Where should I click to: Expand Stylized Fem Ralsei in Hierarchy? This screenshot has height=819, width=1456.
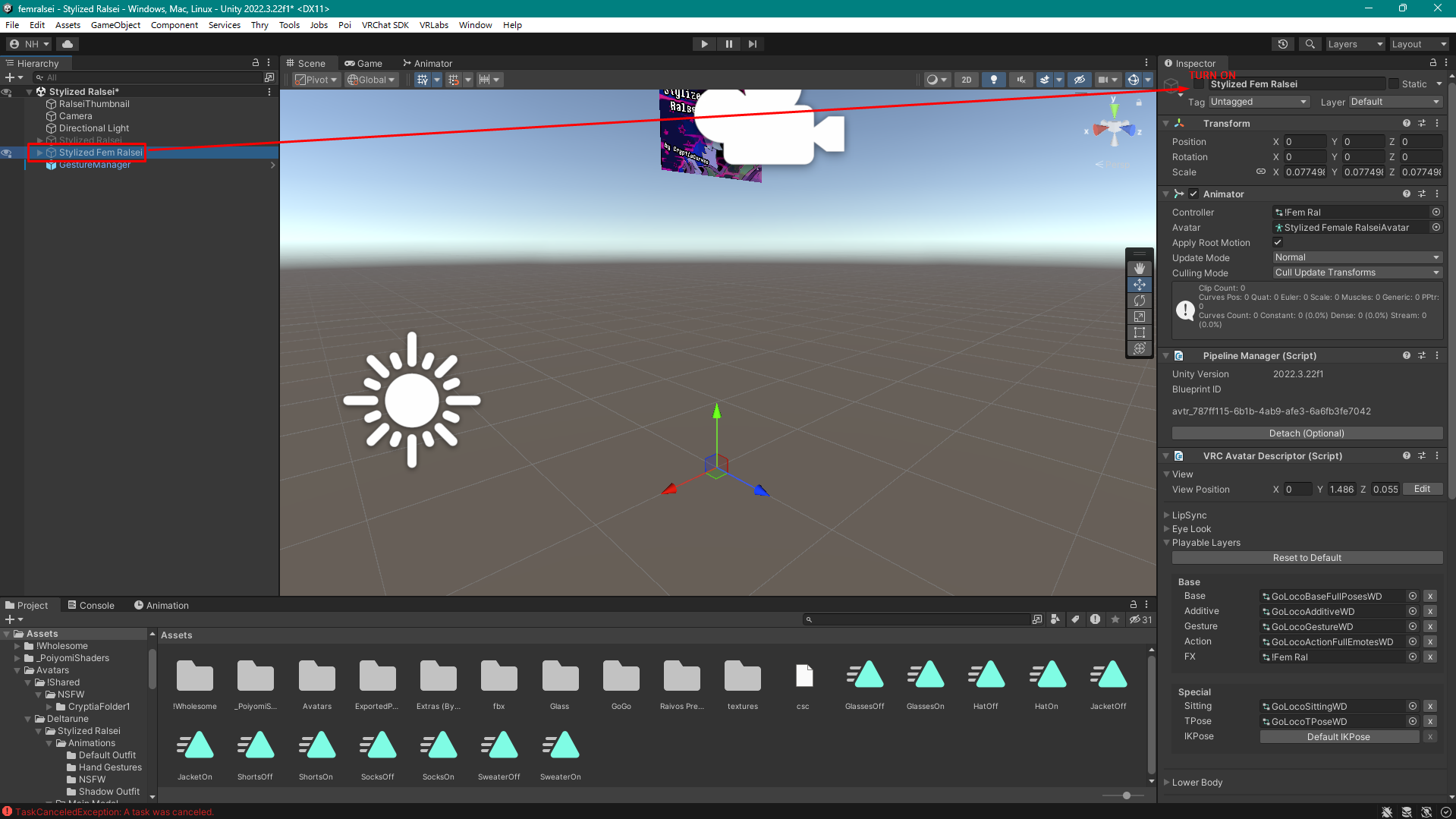(40, 153)
